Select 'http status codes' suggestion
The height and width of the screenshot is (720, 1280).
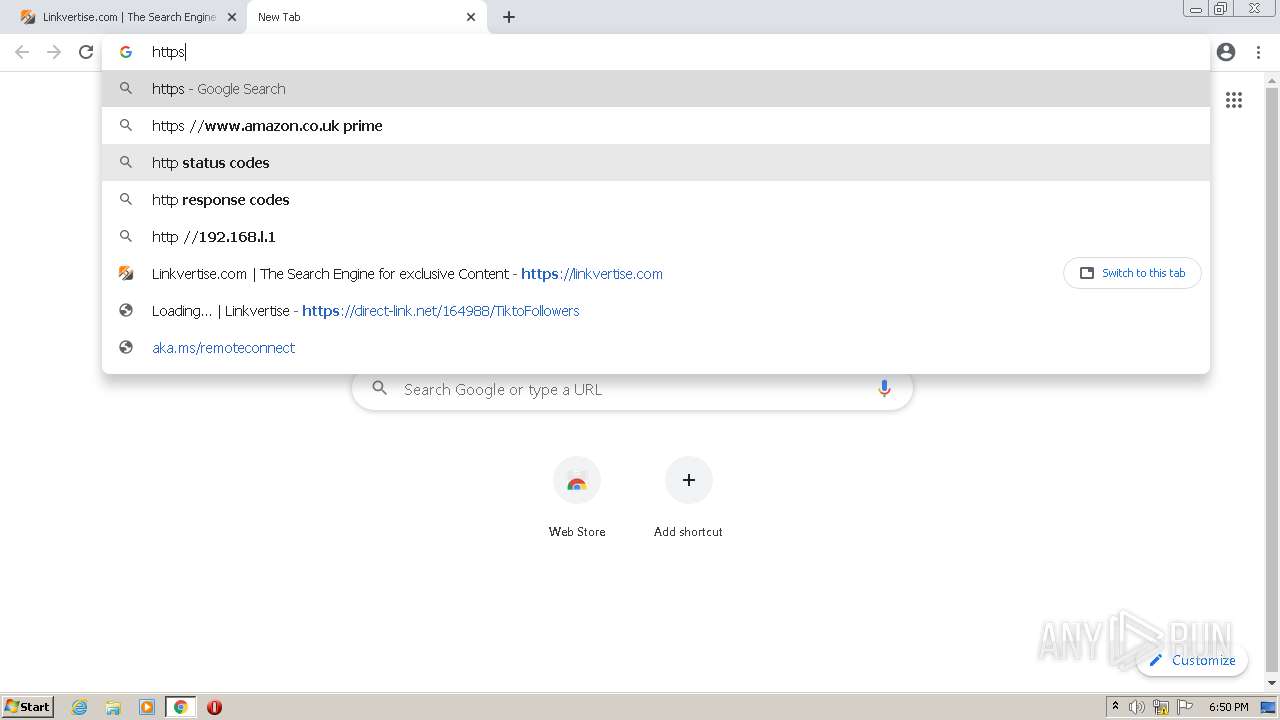point(656,163)
